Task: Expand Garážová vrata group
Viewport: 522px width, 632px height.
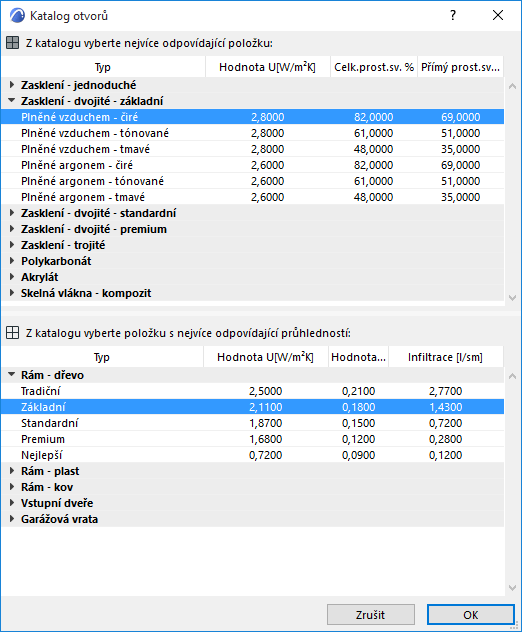Action: coord(12,519)
